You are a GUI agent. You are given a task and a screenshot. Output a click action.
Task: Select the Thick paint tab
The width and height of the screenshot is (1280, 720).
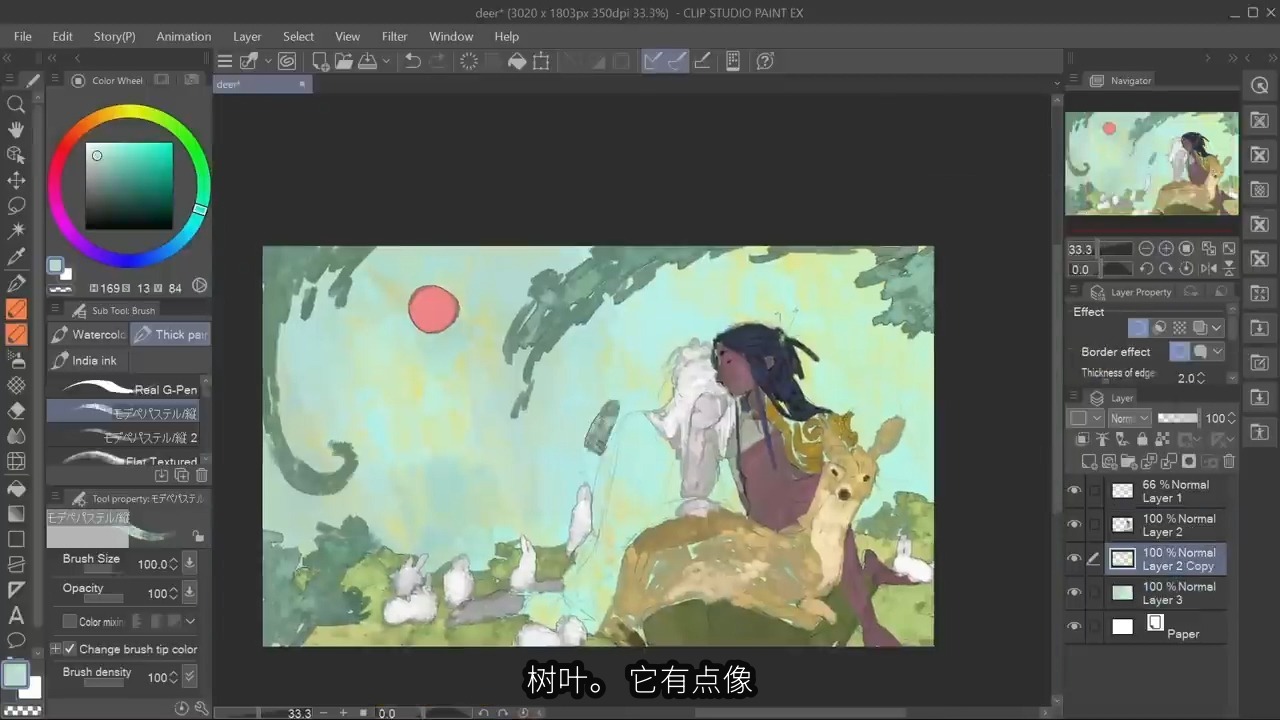[171, 335]
